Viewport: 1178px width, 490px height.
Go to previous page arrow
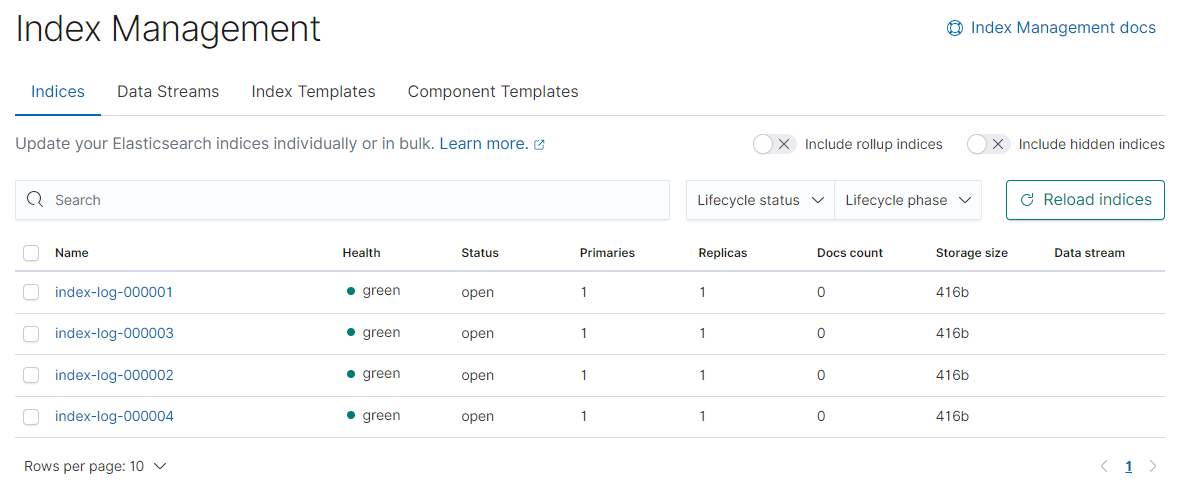tap(1104, 467)
